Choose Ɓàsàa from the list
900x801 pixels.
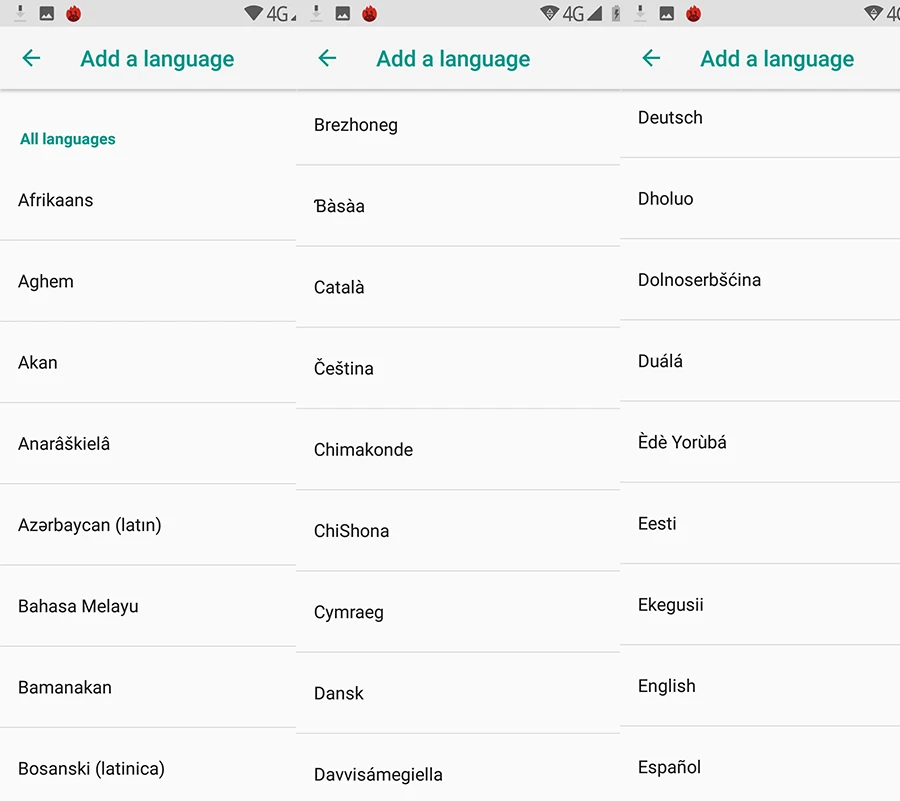[458, 206]
